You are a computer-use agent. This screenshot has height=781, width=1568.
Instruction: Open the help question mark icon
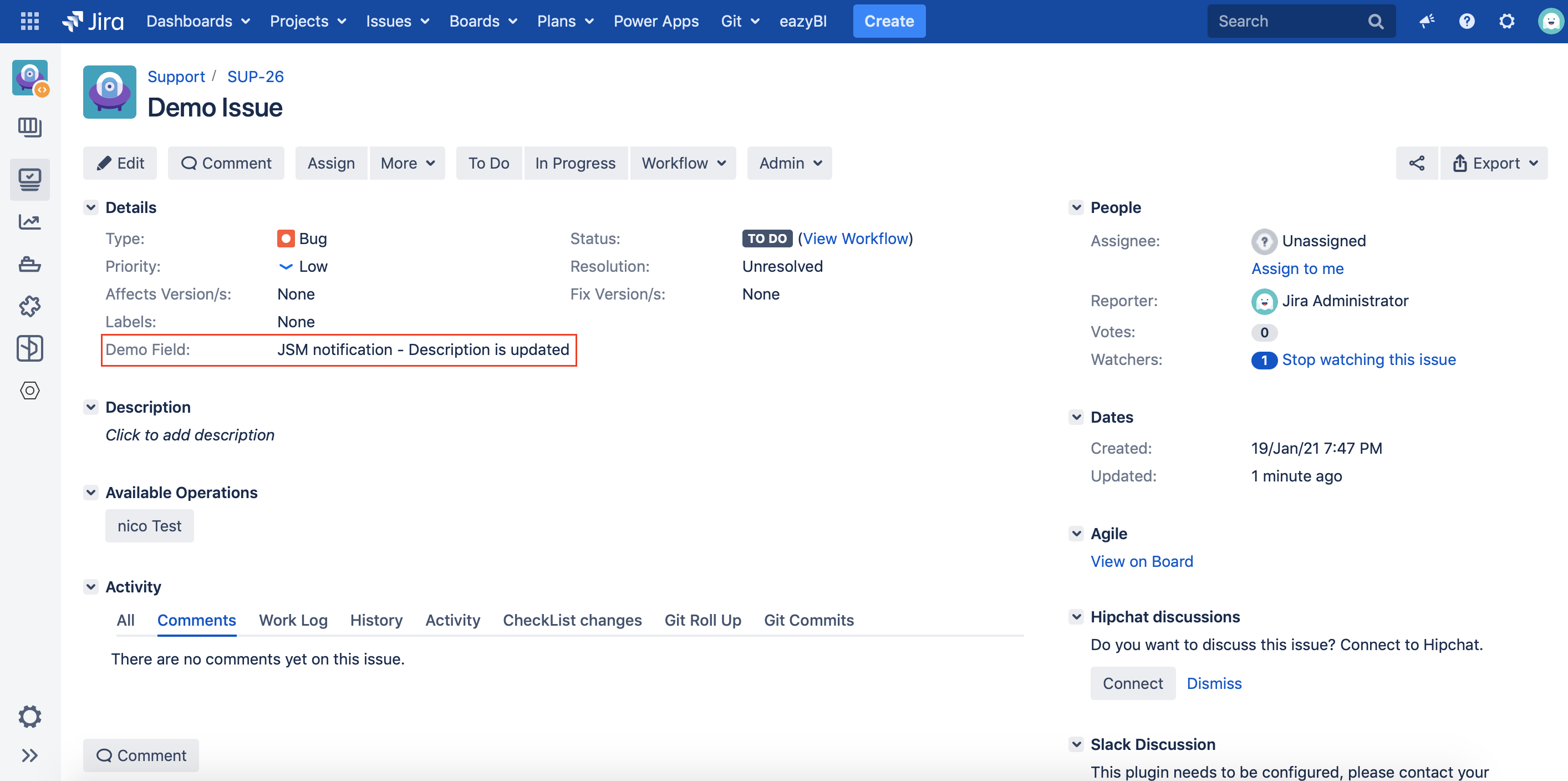point(1467,21)
